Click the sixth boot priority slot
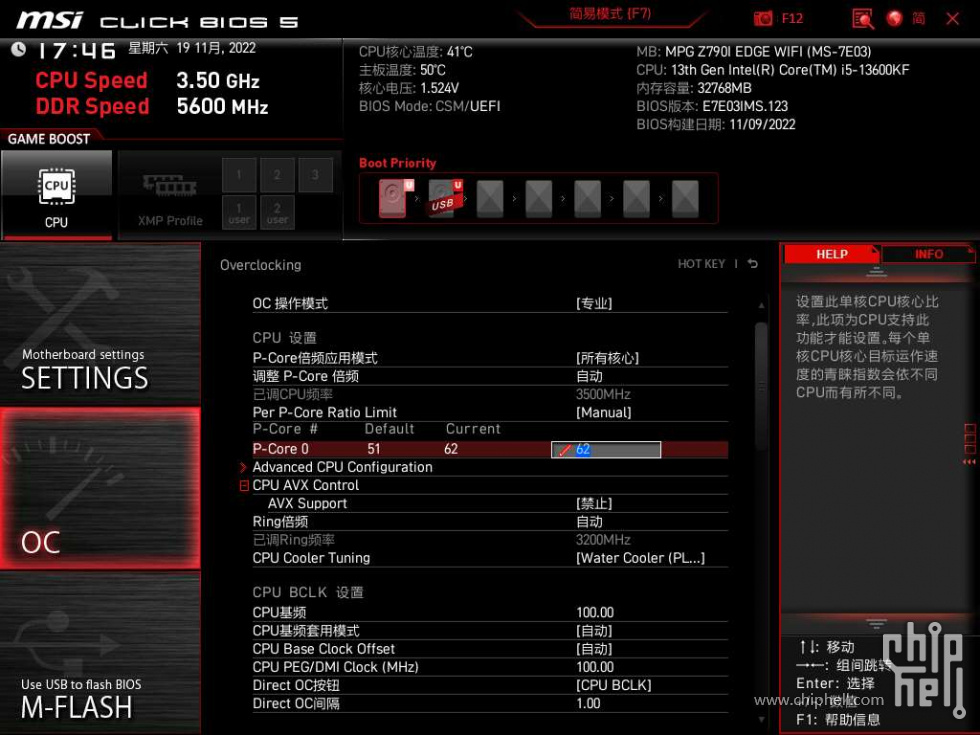This screenshot has height=735, width=980. [636, 199]
